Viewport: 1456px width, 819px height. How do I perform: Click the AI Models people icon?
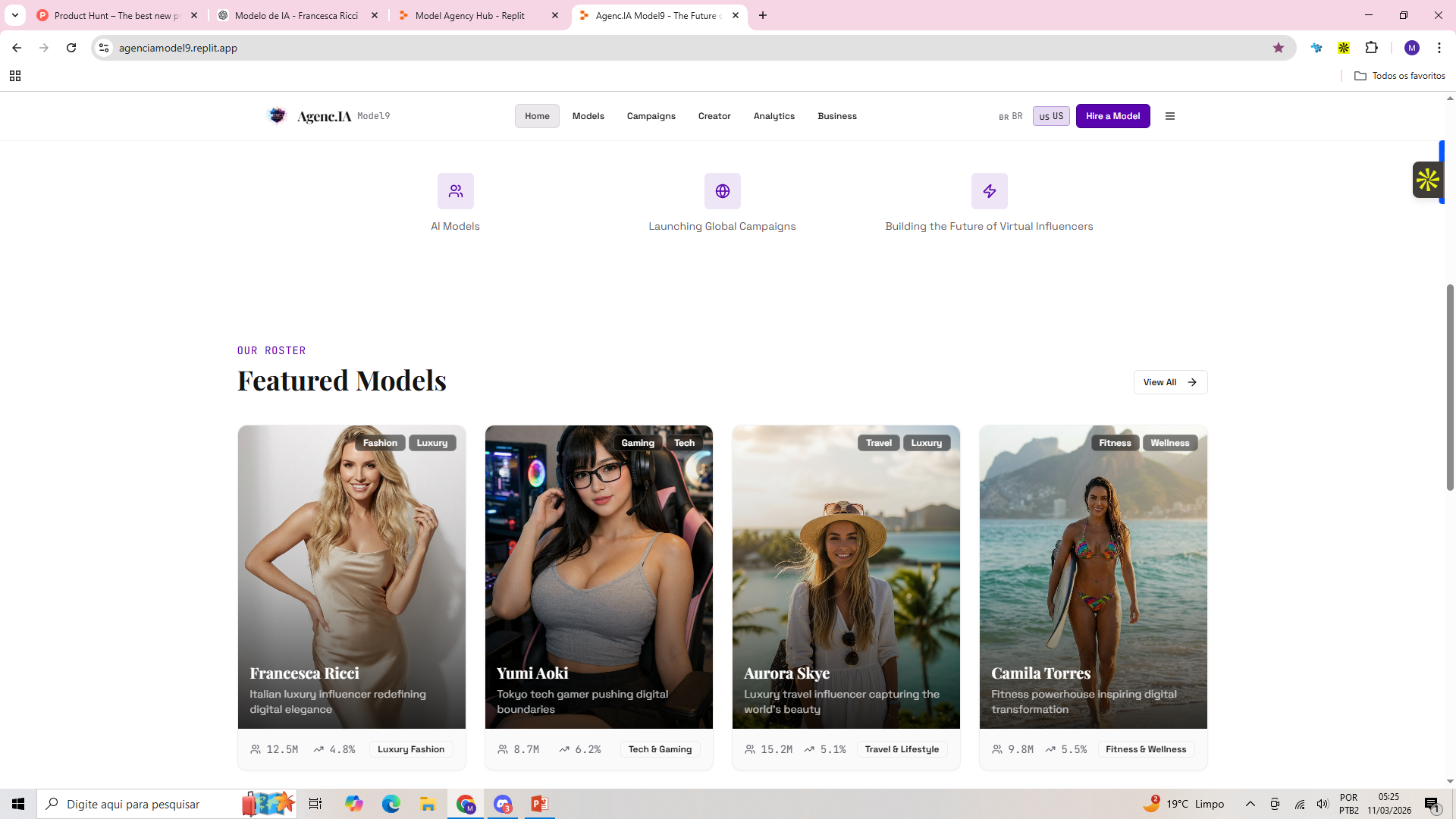455,191
